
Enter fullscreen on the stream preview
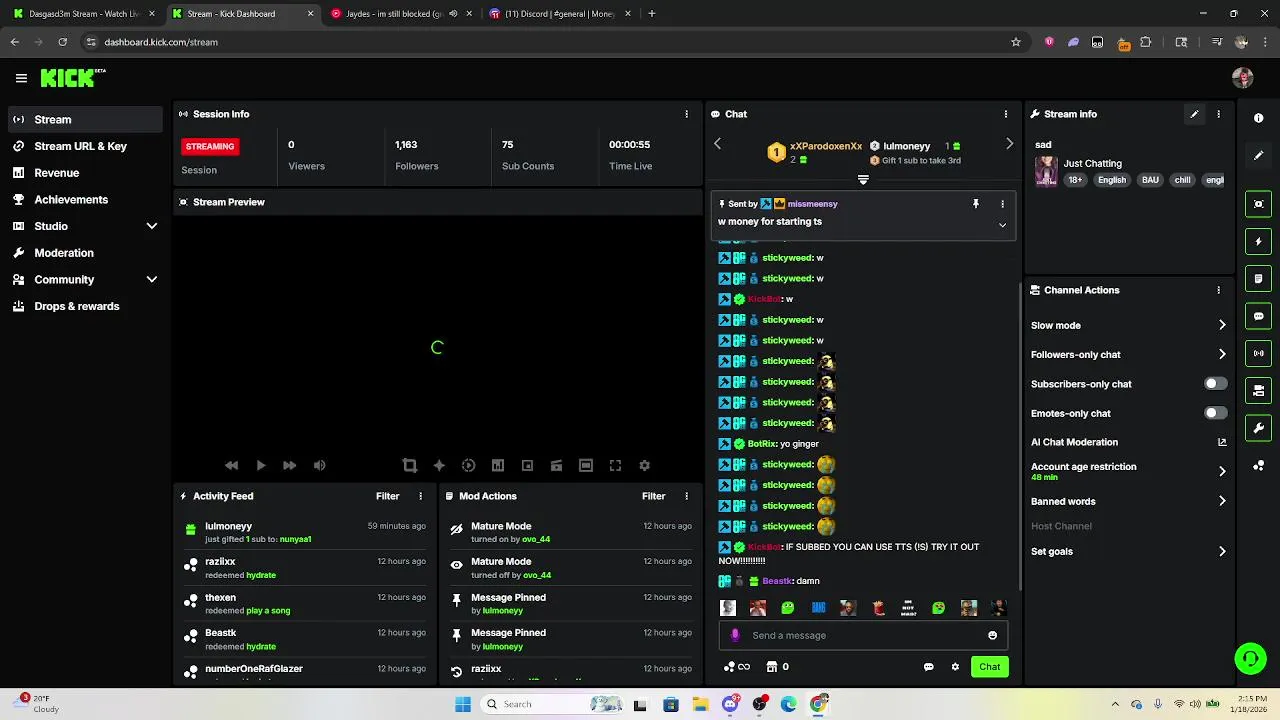(x=615, y=466)
